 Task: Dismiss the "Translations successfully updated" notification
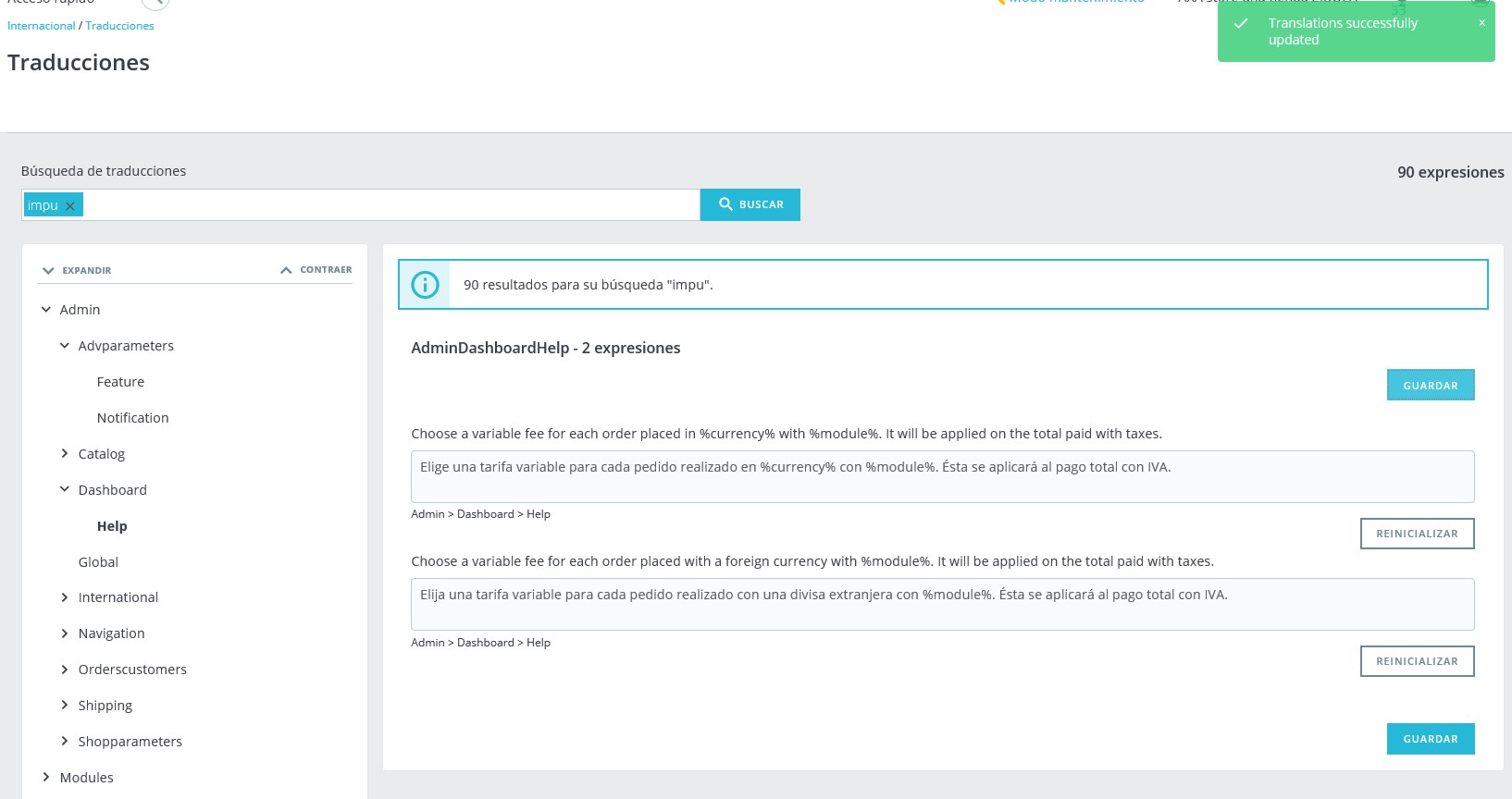[x=1481, y=23]
